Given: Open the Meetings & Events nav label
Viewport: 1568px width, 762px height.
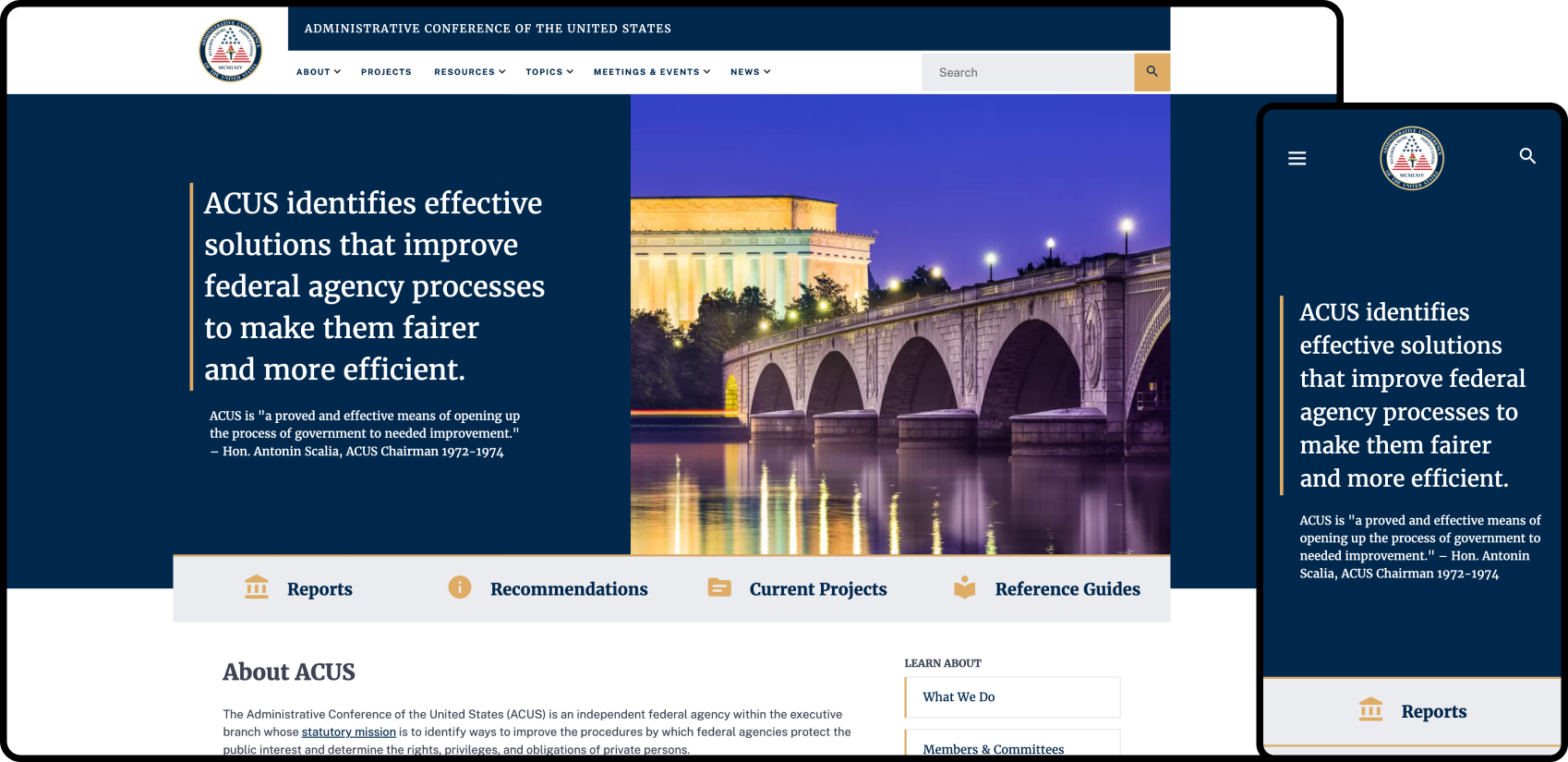Looking at the screenshot, I should pos(646,72).
